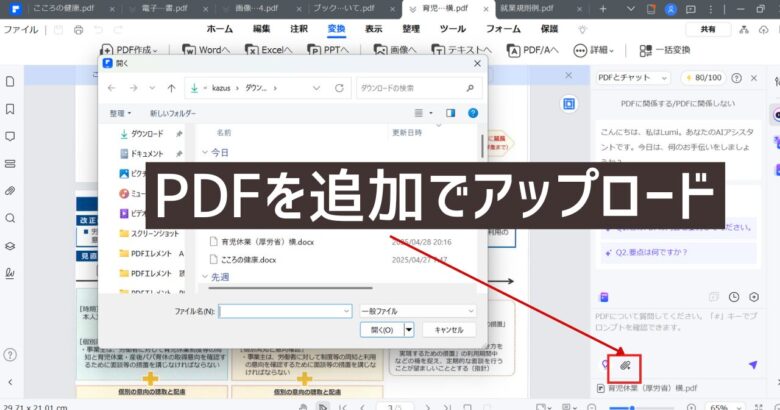Open 一括変換 batch conversion

point(665,50)
